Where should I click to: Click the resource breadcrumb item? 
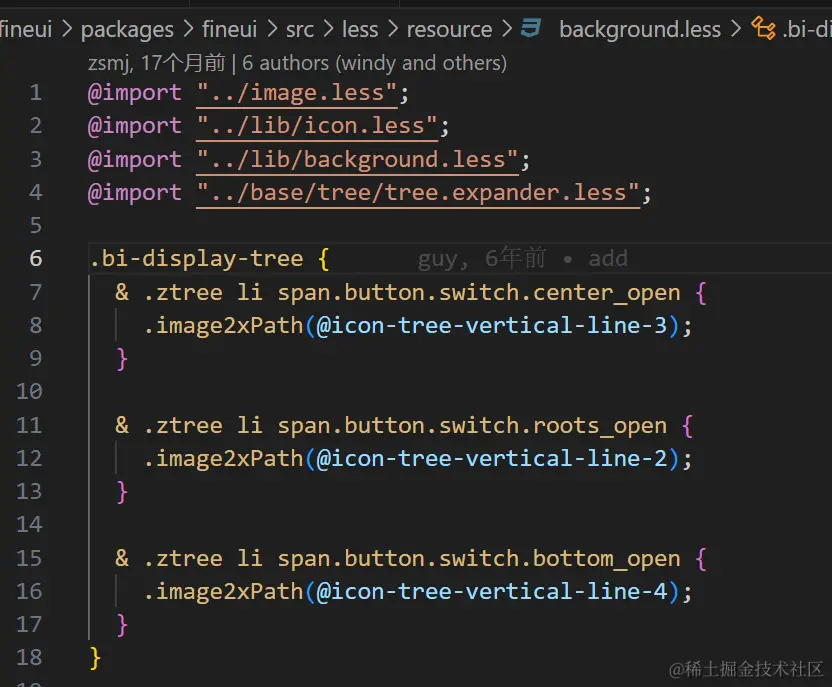pos(449,29)
